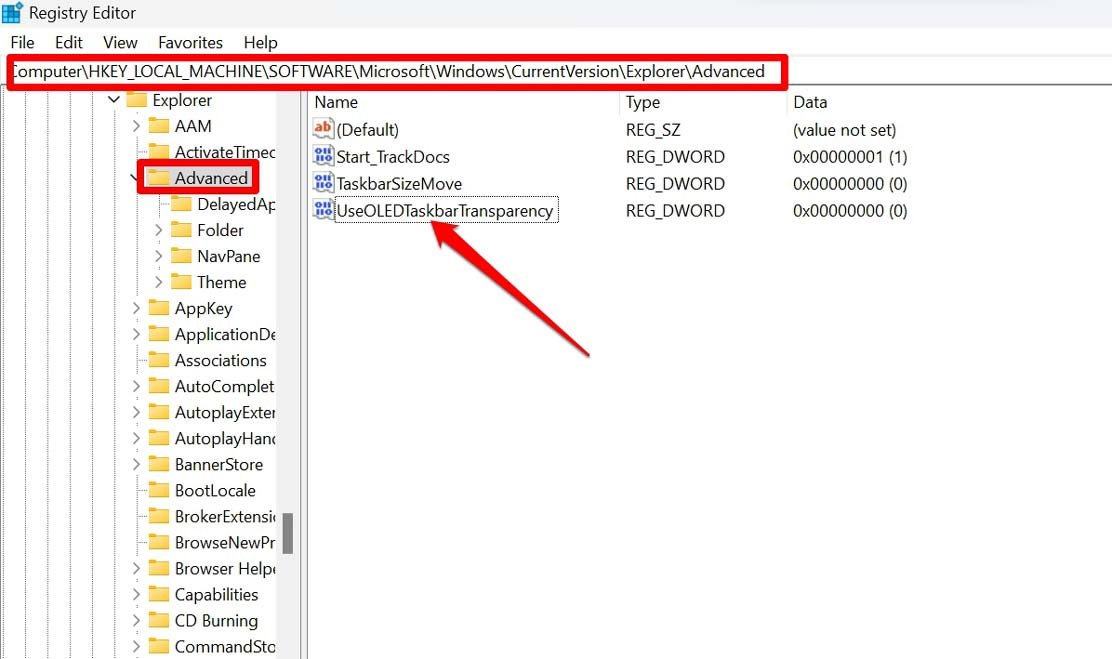Image resolution: width=1112 pixels, height=659 pixels.
Task: Expand the AAM key chevron
Action: (137, 126)
